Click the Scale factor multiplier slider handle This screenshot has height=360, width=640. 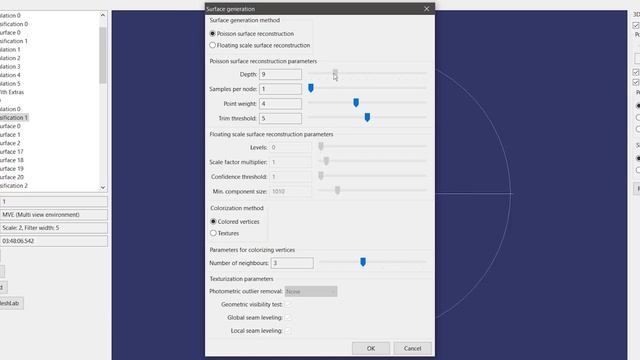click(x=326, y=161)
